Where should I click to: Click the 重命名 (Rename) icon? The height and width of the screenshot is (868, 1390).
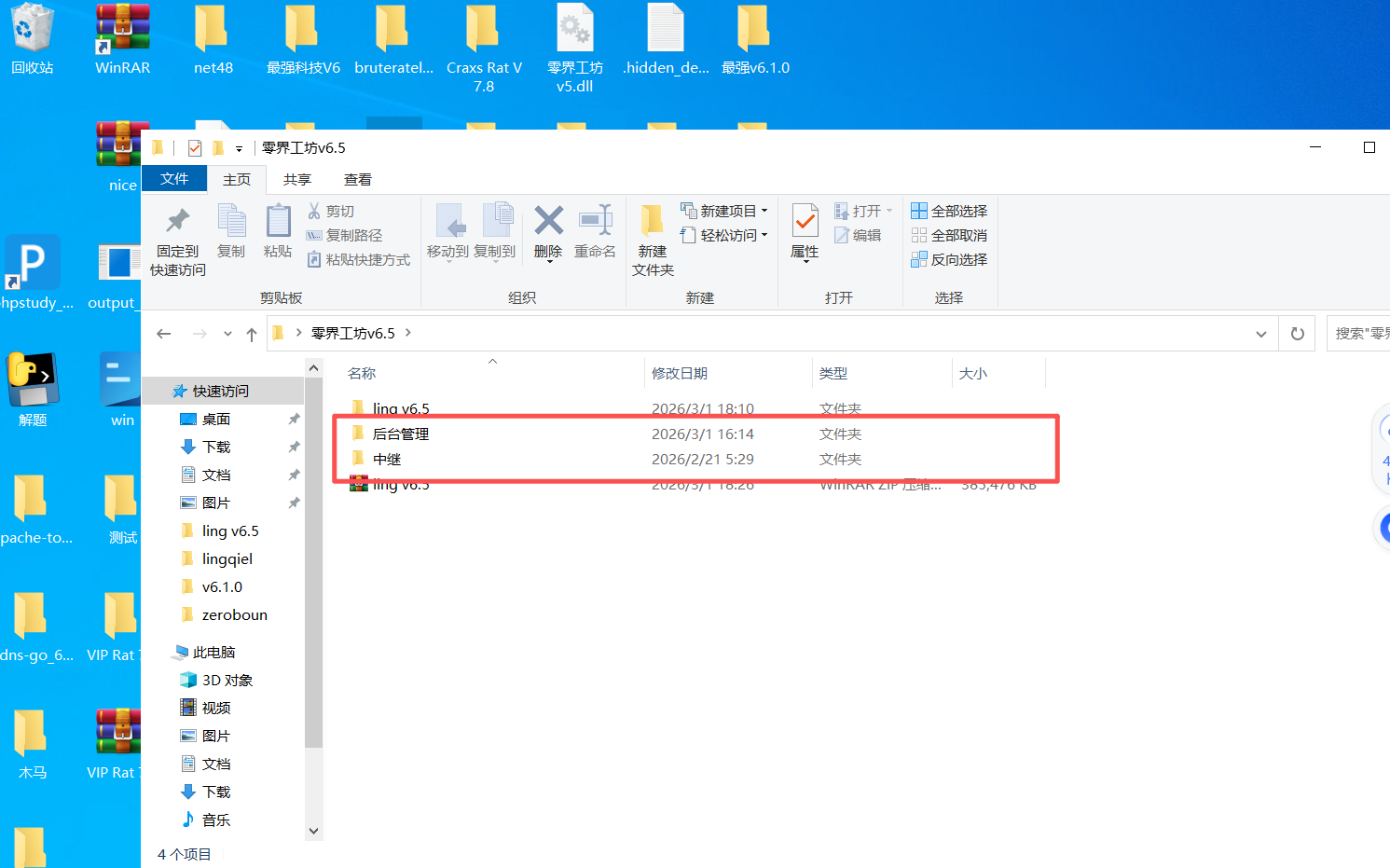tap(595, 222)
